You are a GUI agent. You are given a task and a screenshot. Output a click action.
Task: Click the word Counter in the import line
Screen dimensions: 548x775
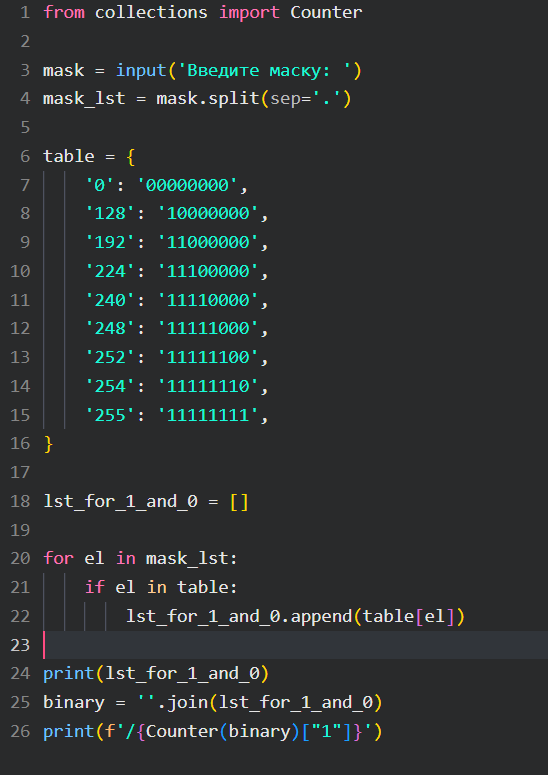point(326,12)
